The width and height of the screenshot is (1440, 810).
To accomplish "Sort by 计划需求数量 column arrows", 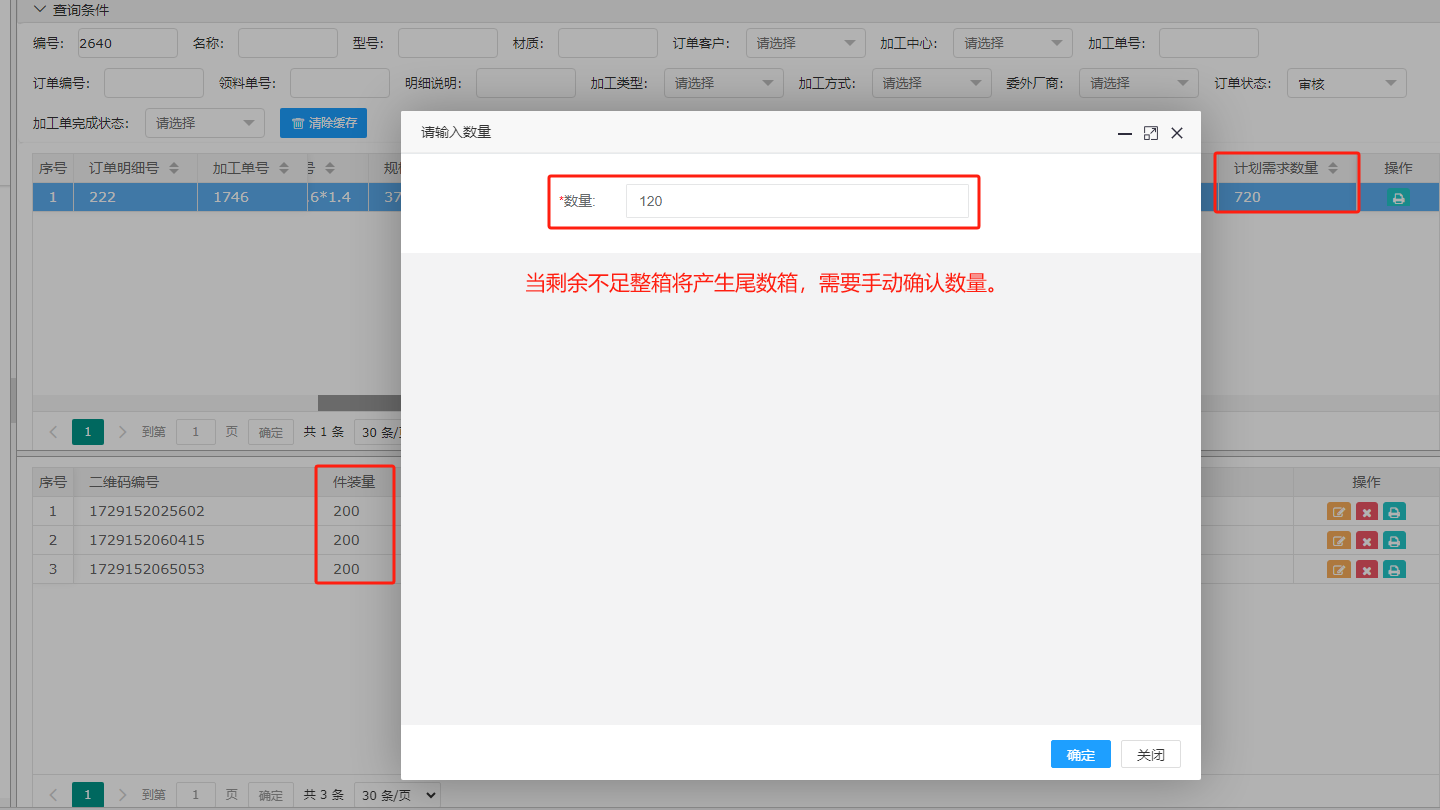I will pyautogui.click(x=1332, y=169).
